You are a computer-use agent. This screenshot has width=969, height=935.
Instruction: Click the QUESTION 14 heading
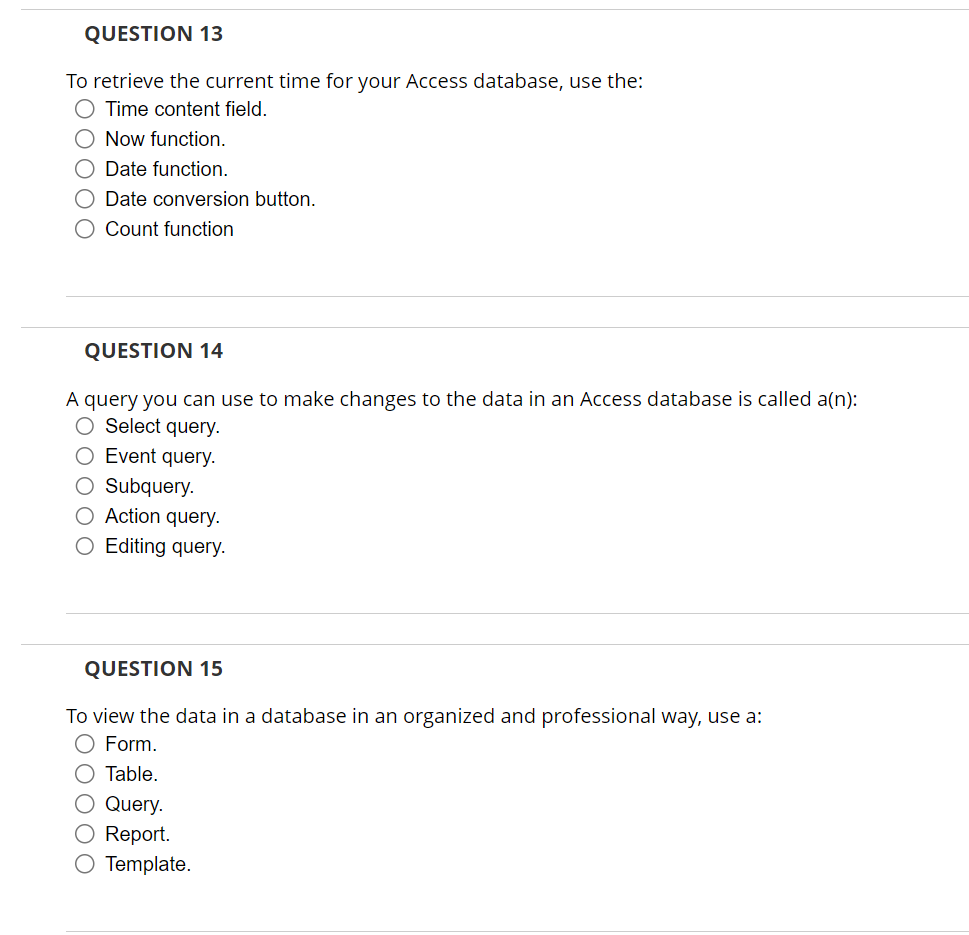153,350
